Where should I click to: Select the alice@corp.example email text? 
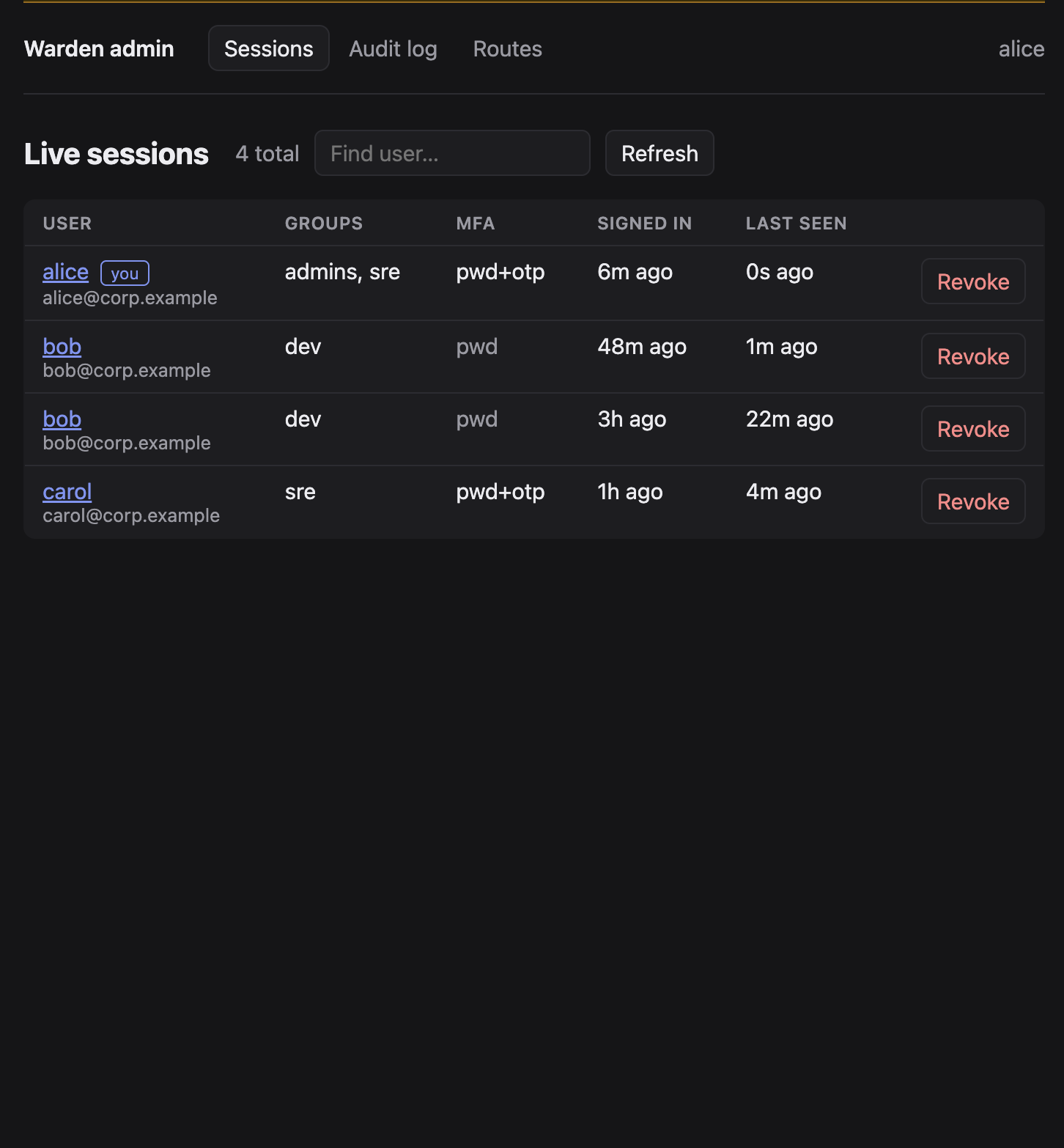[130, 298]
